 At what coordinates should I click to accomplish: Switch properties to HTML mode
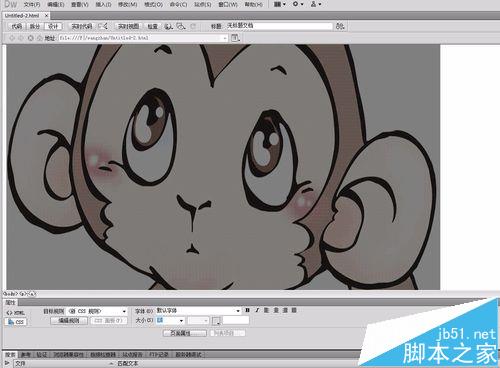click(15, 313)
